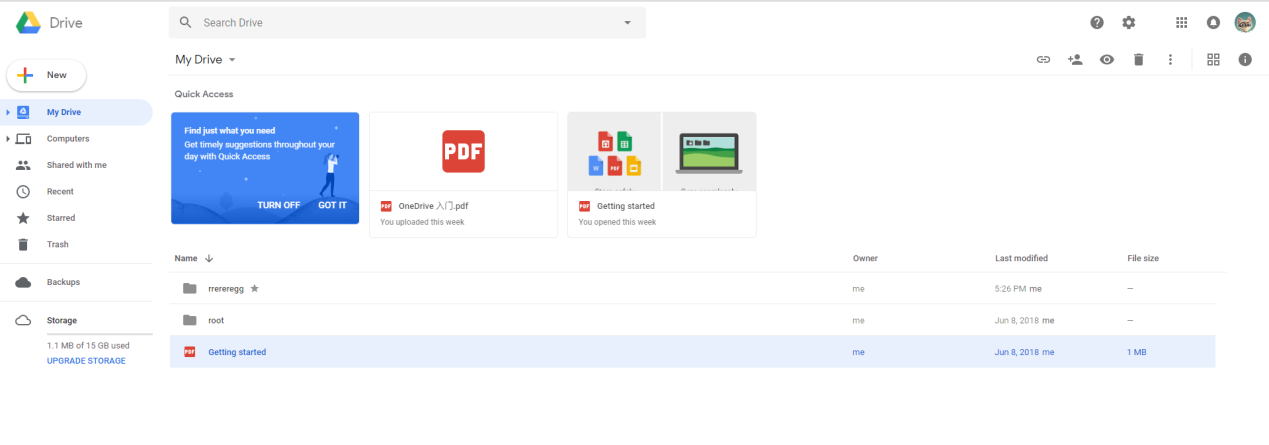Click the preview eye icon

click(x=1107, y=60)
